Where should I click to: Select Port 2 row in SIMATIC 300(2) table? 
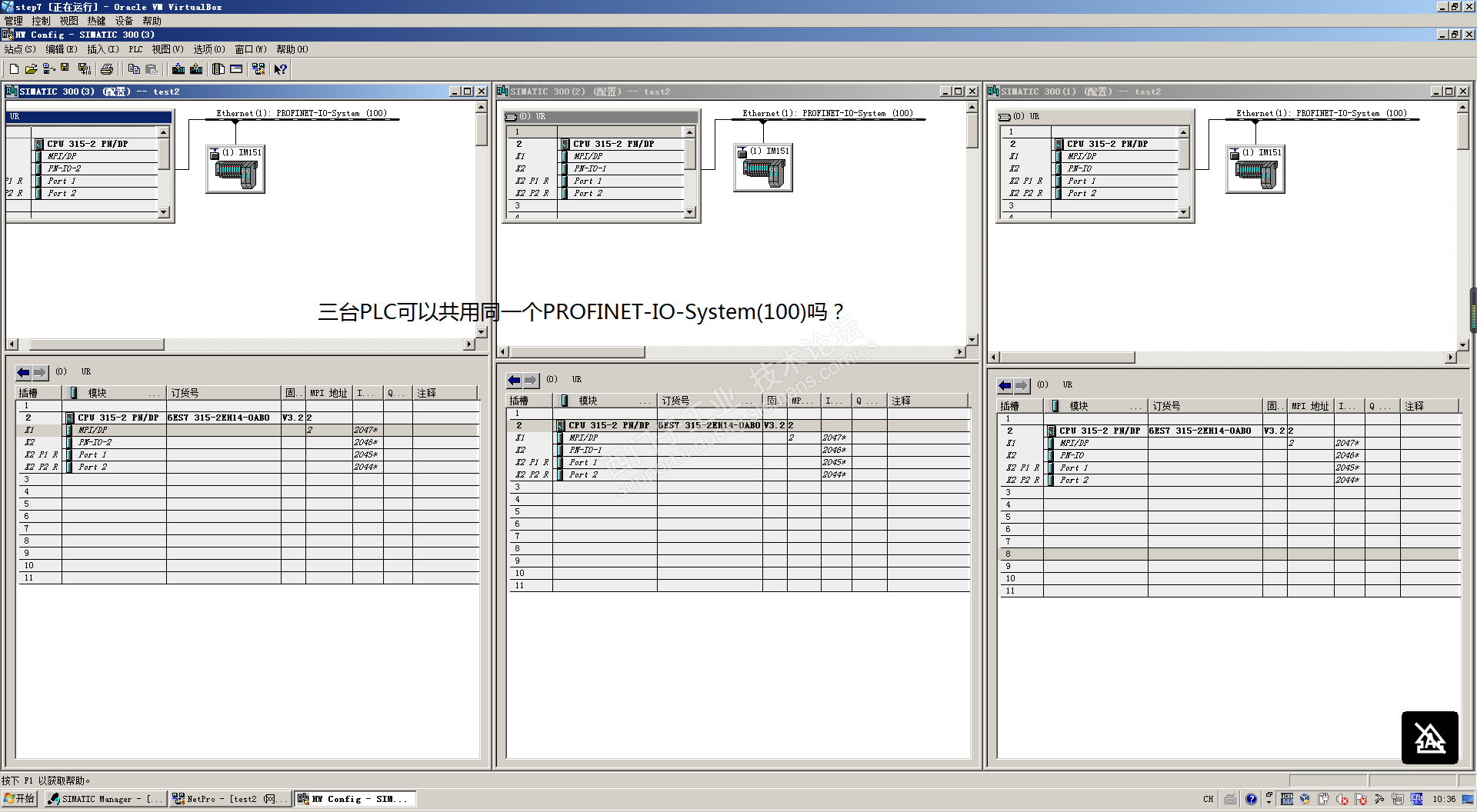pyautogui.click(x=739, y=474)
